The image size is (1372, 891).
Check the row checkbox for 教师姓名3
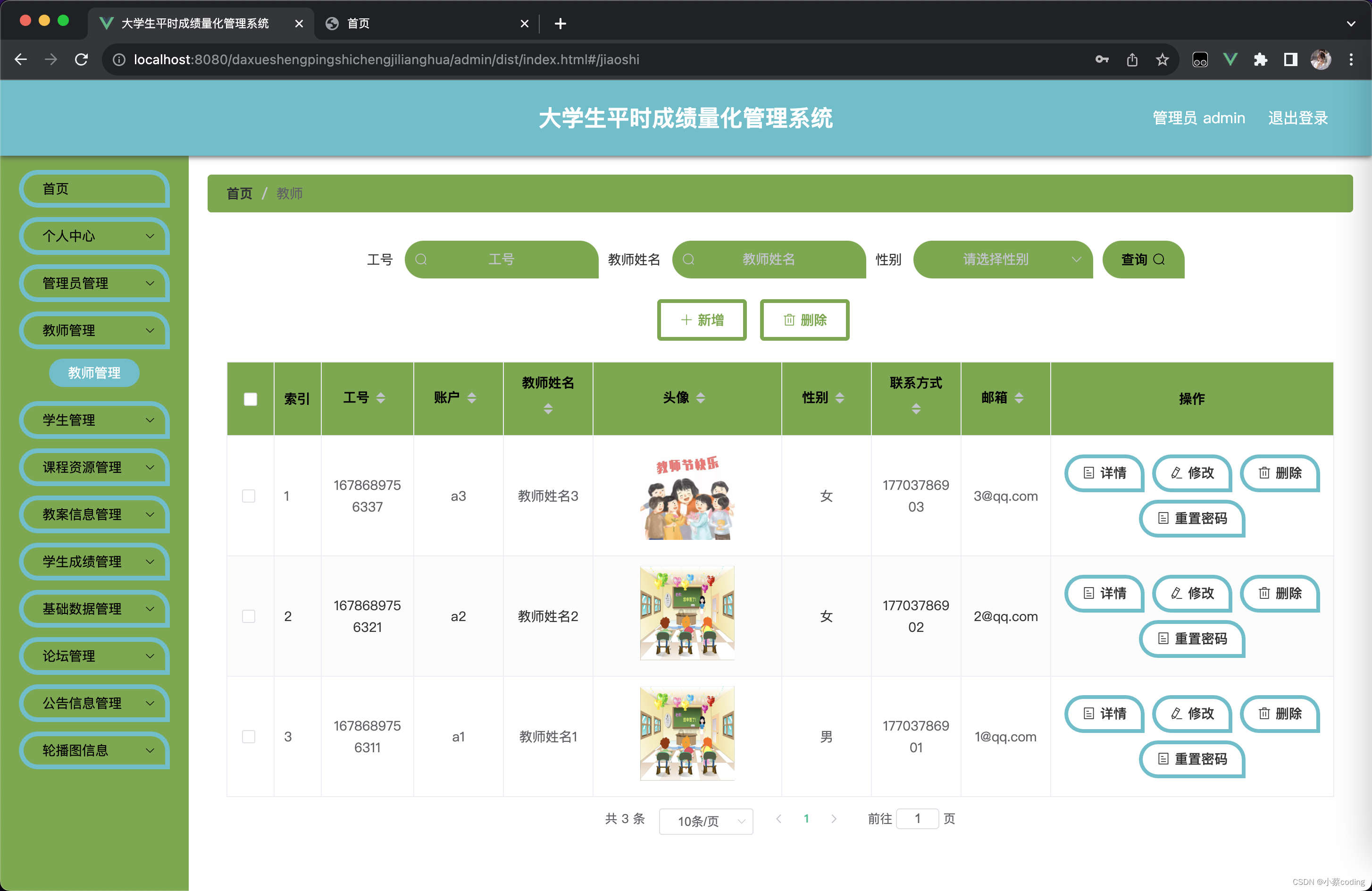[249, 496]
